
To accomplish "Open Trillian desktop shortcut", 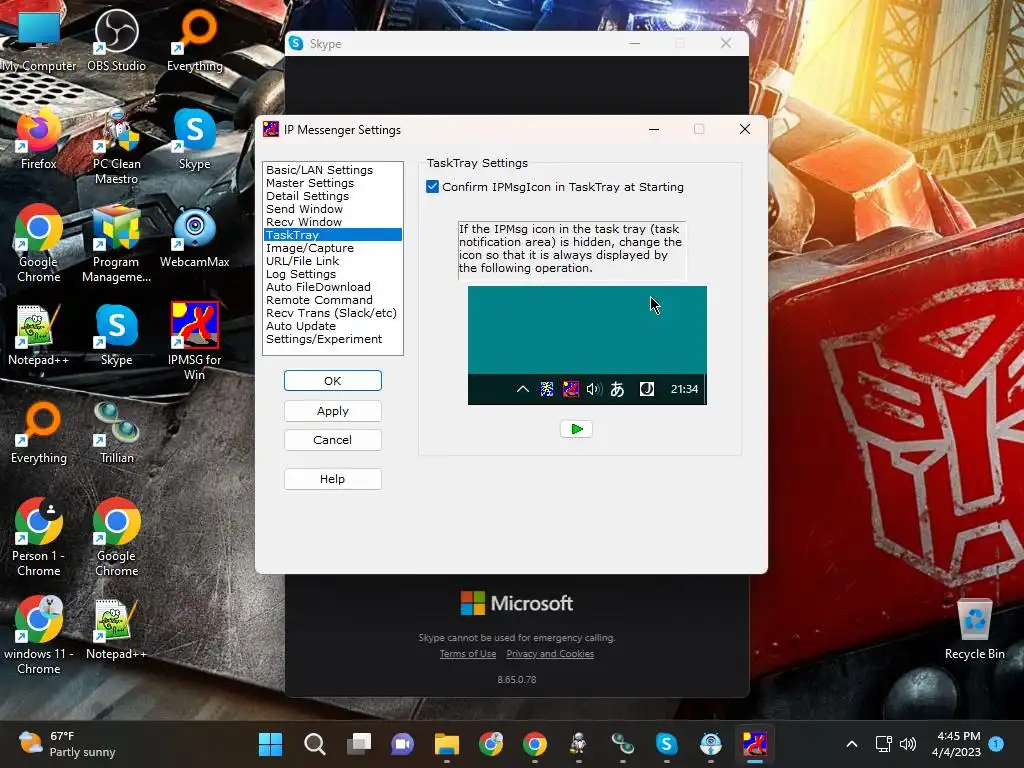I will [x=116, y=432].
